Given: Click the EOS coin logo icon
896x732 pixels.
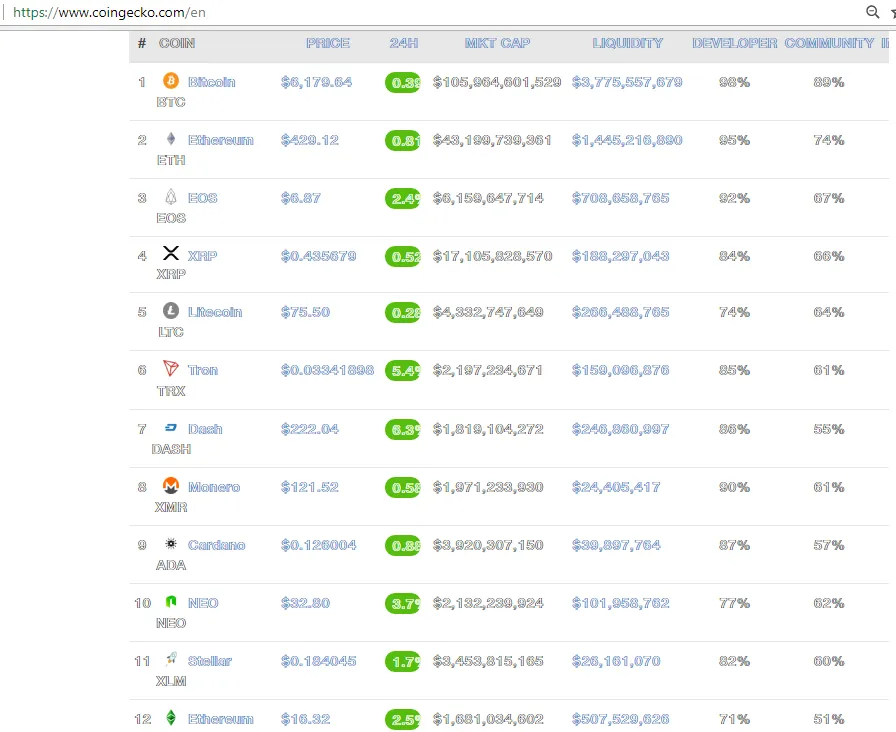Looking at the screenshot, I should point(171,197).
